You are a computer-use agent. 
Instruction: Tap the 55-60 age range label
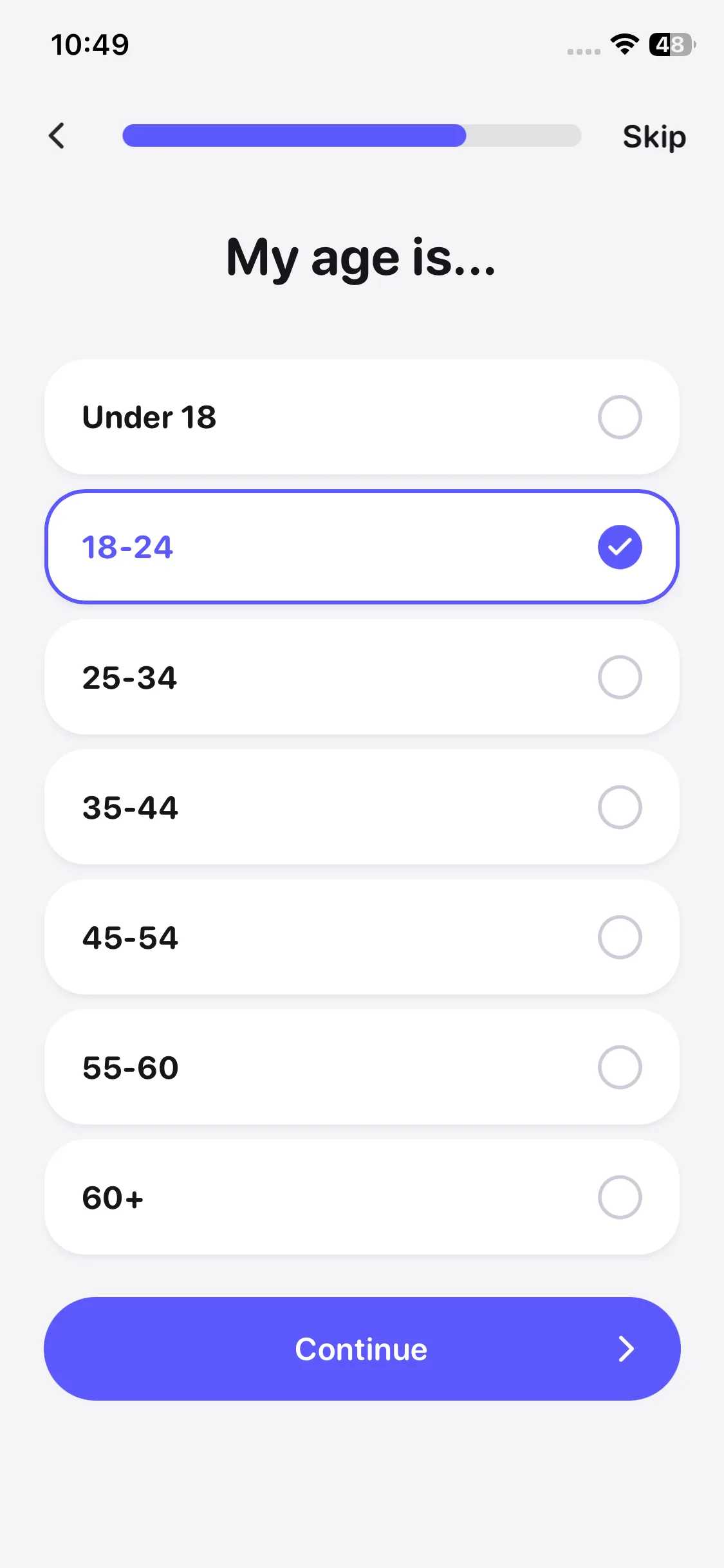coord(130,1067)
